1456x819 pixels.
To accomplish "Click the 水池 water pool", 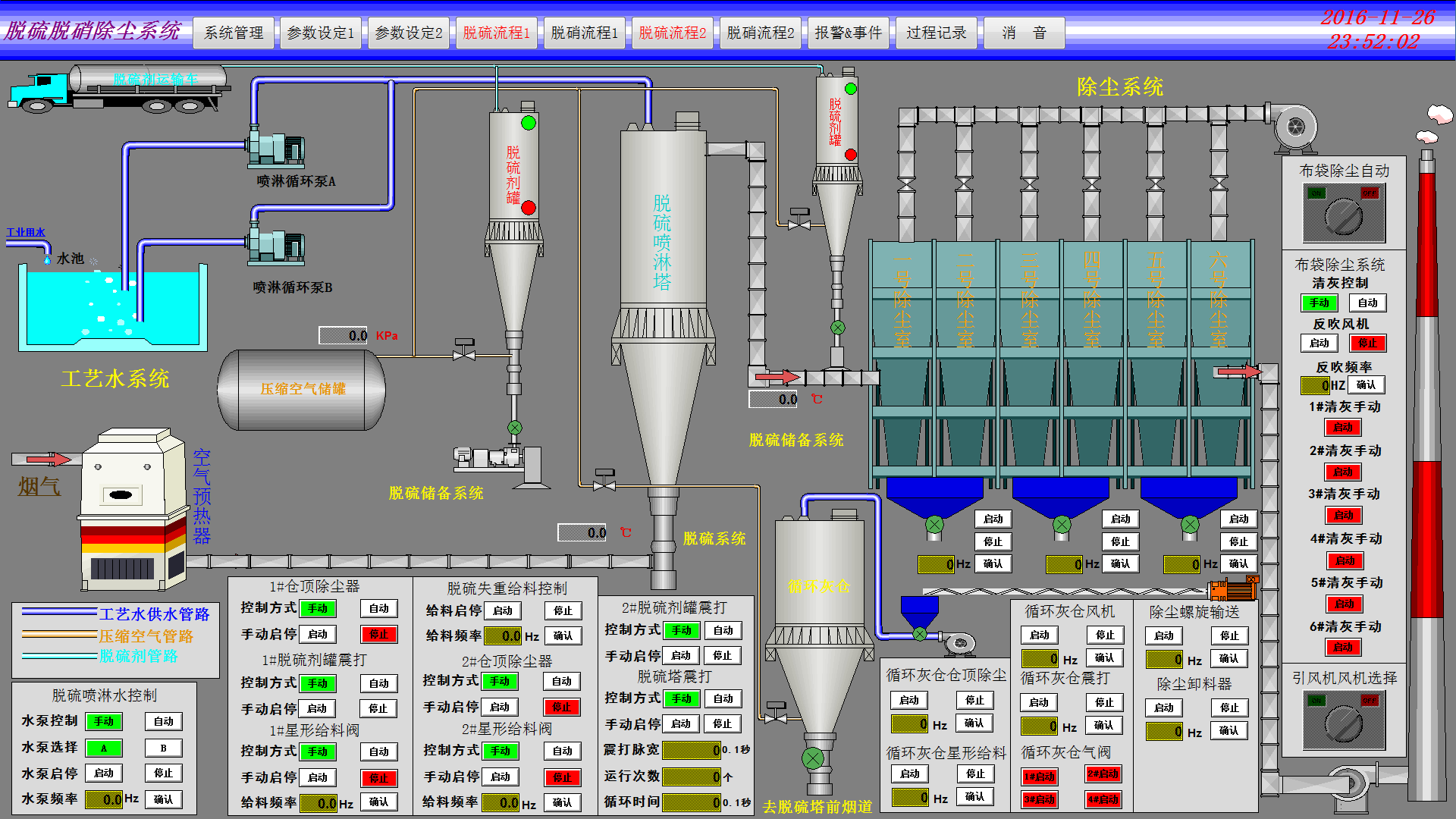I will [113, 309].
